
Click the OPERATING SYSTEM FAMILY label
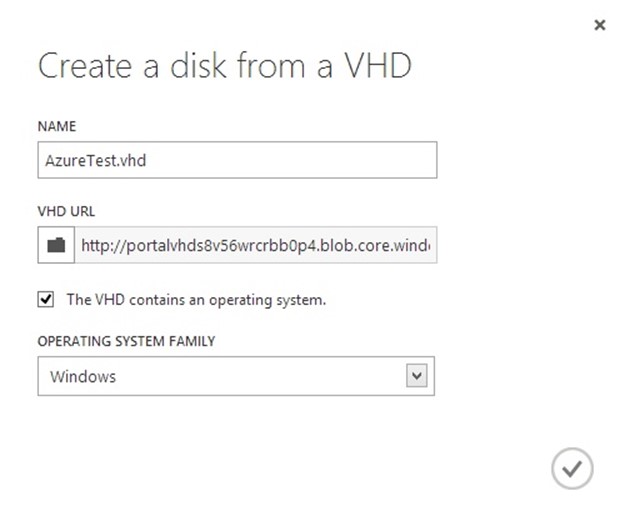(126, 341)
